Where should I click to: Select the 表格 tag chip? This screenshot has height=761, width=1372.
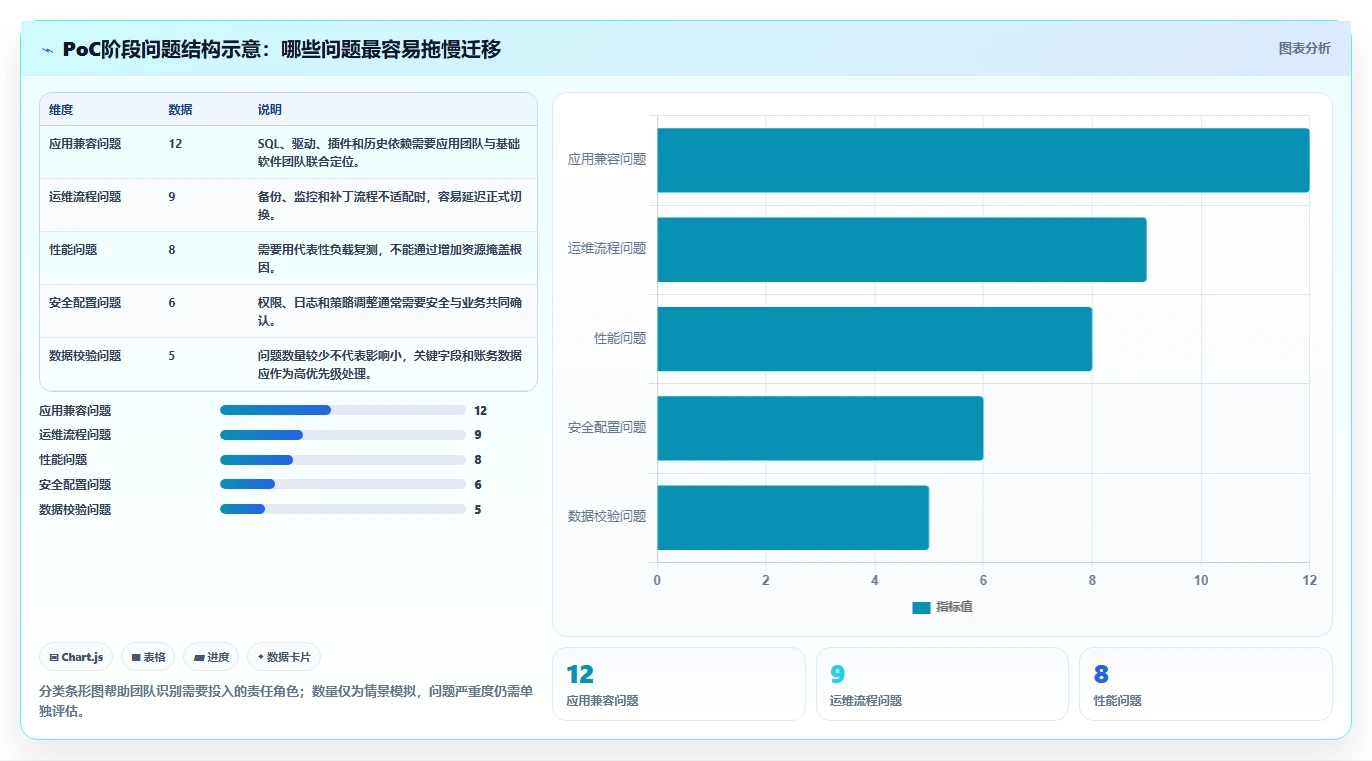pyautogui.click(x=148, y=657)
